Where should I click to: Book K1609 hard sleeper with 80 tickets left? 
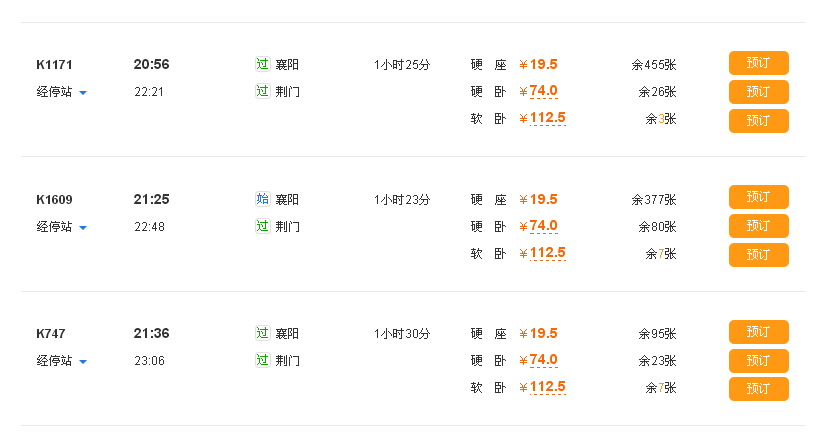[x=758, y=226]
